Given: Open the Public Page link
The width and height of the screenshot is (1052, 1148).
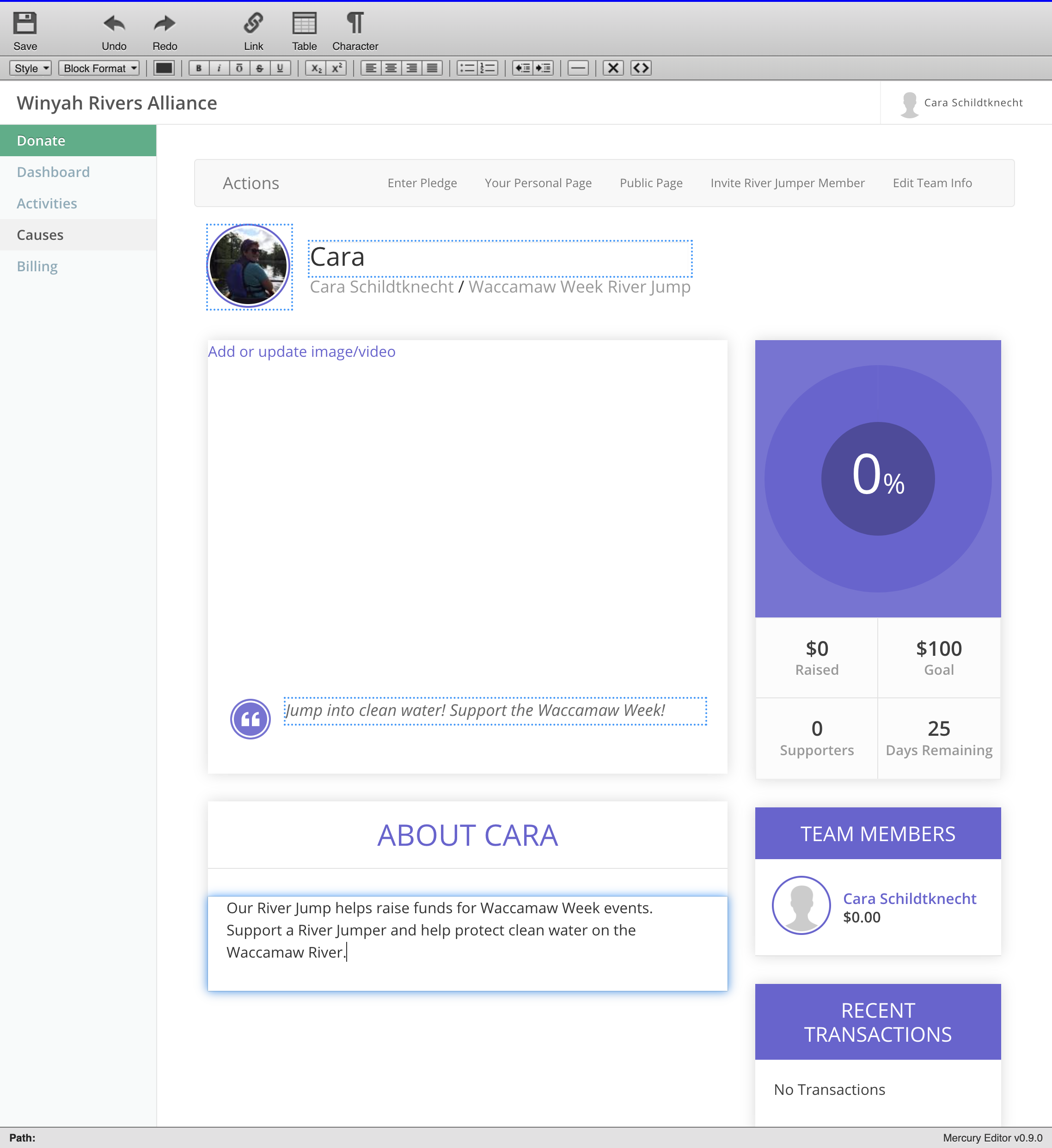Looking at the screenshot, I should 651,183.
